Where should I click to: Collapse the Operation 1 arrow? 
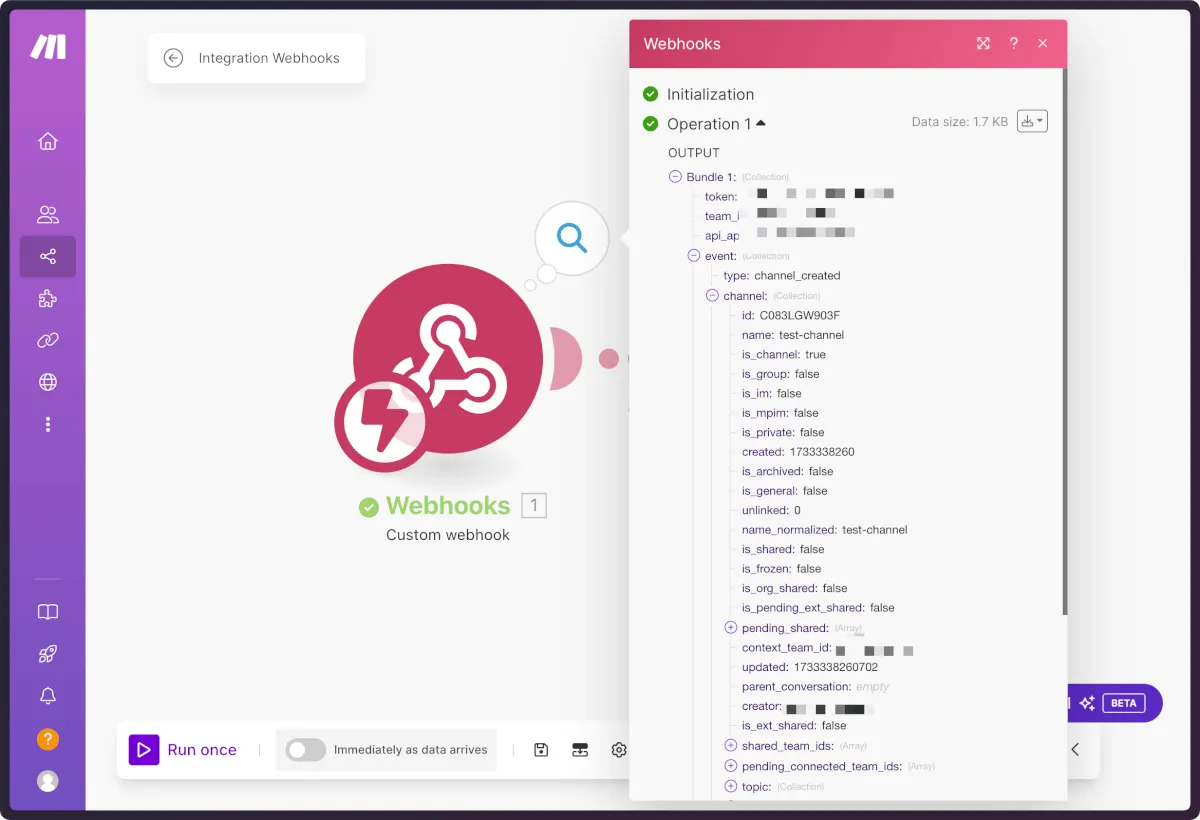761,123
